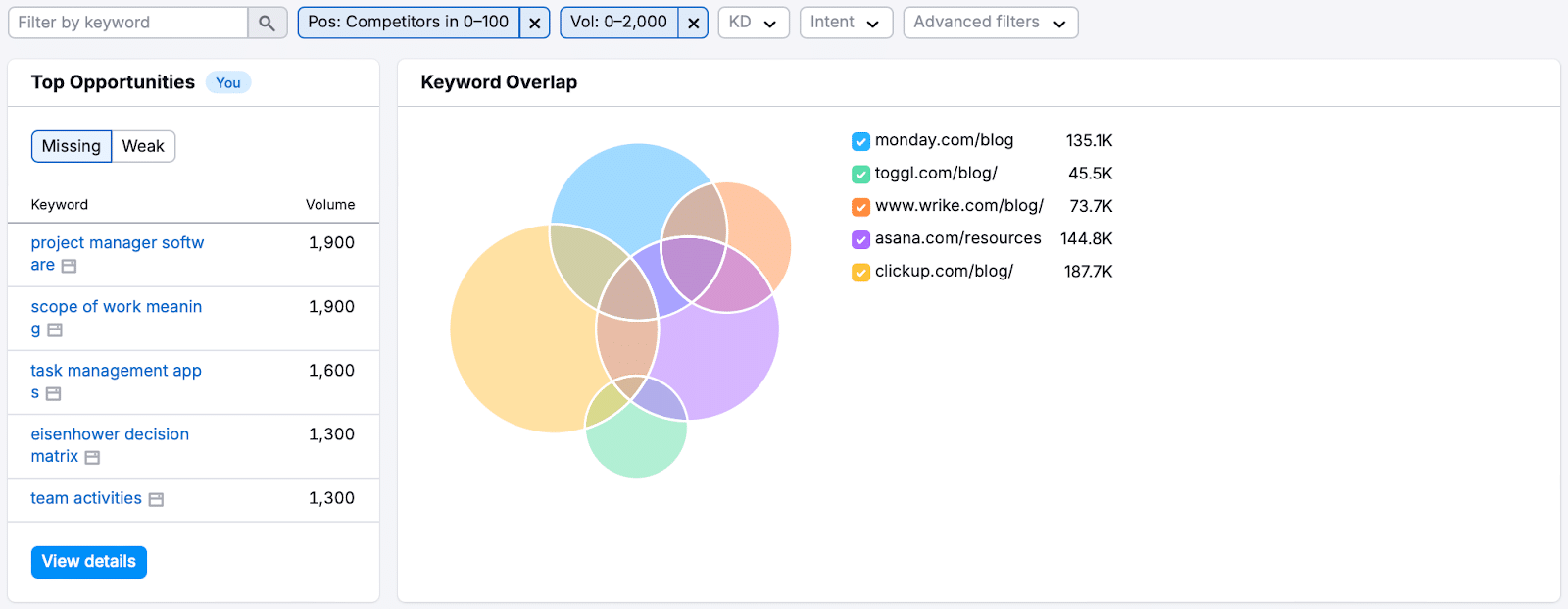Remove the Pos: Competitors in 0–100 filter
Image resolution: width=1568 pixels, height=609 pixels.
534,23
